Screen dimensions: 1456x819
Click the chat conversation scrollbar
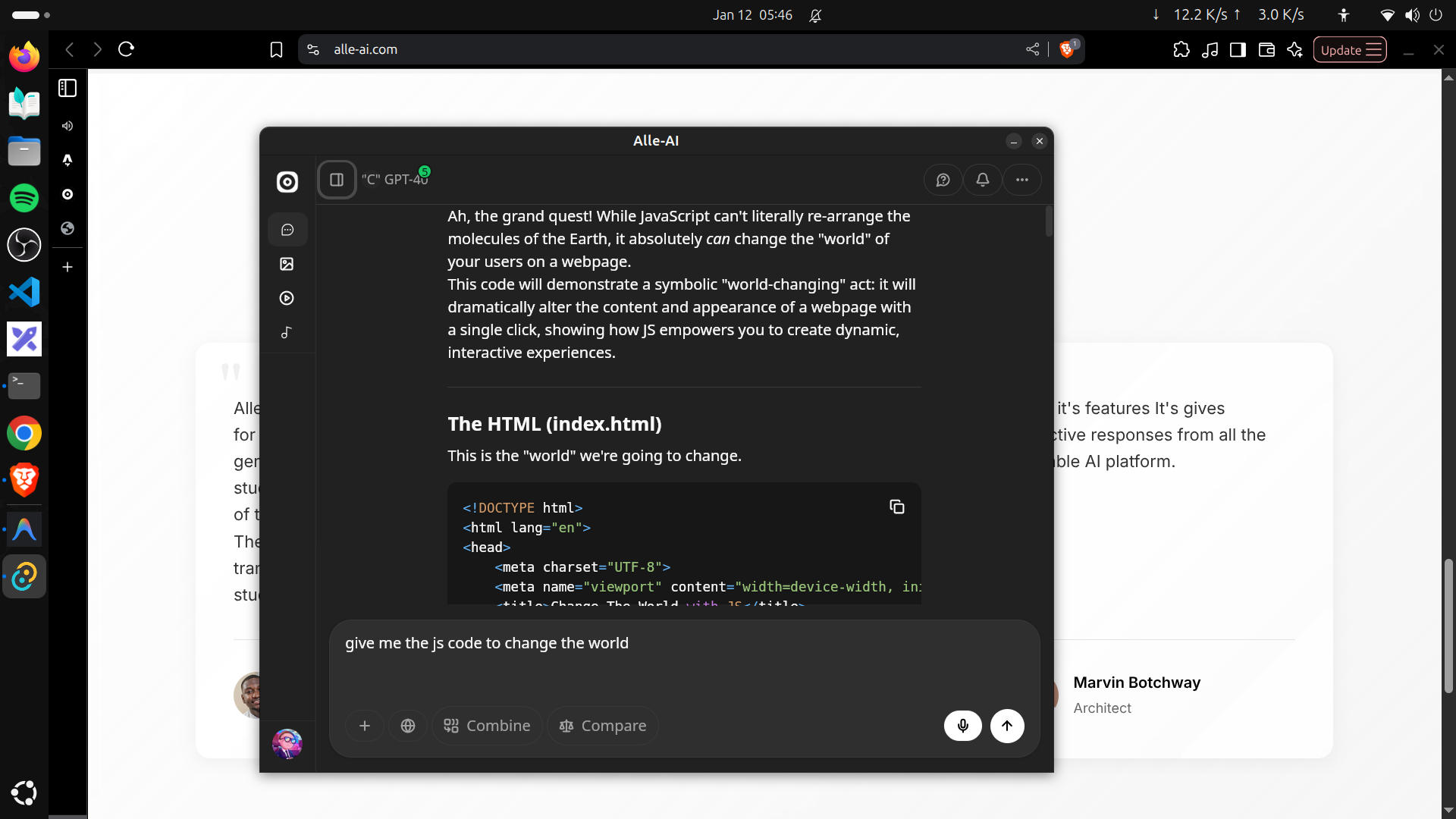[x=1049, y=221]
